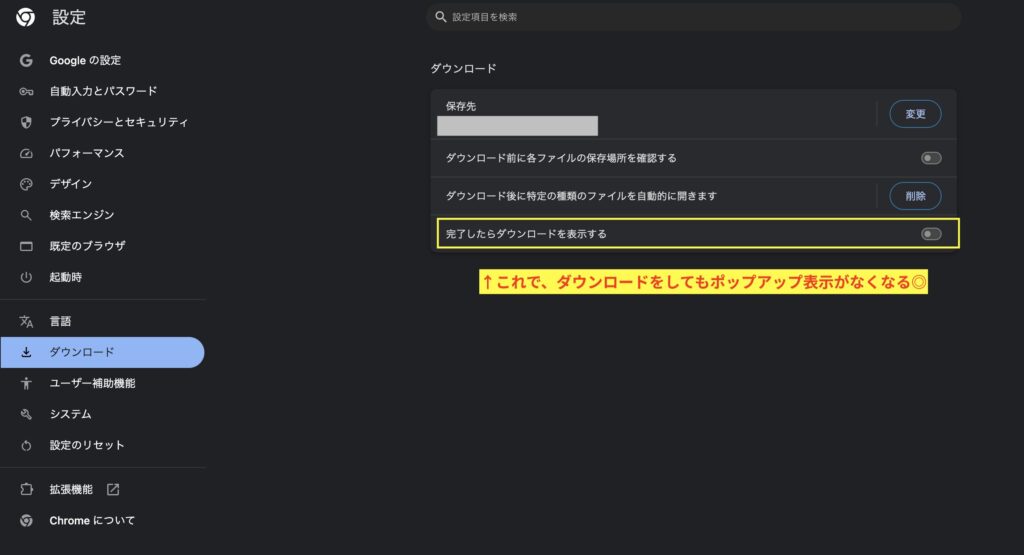Screen dimensions: 1024x555
Task: Click the gauge icon for パフォーマンス
Action: (x=27, y=154)
